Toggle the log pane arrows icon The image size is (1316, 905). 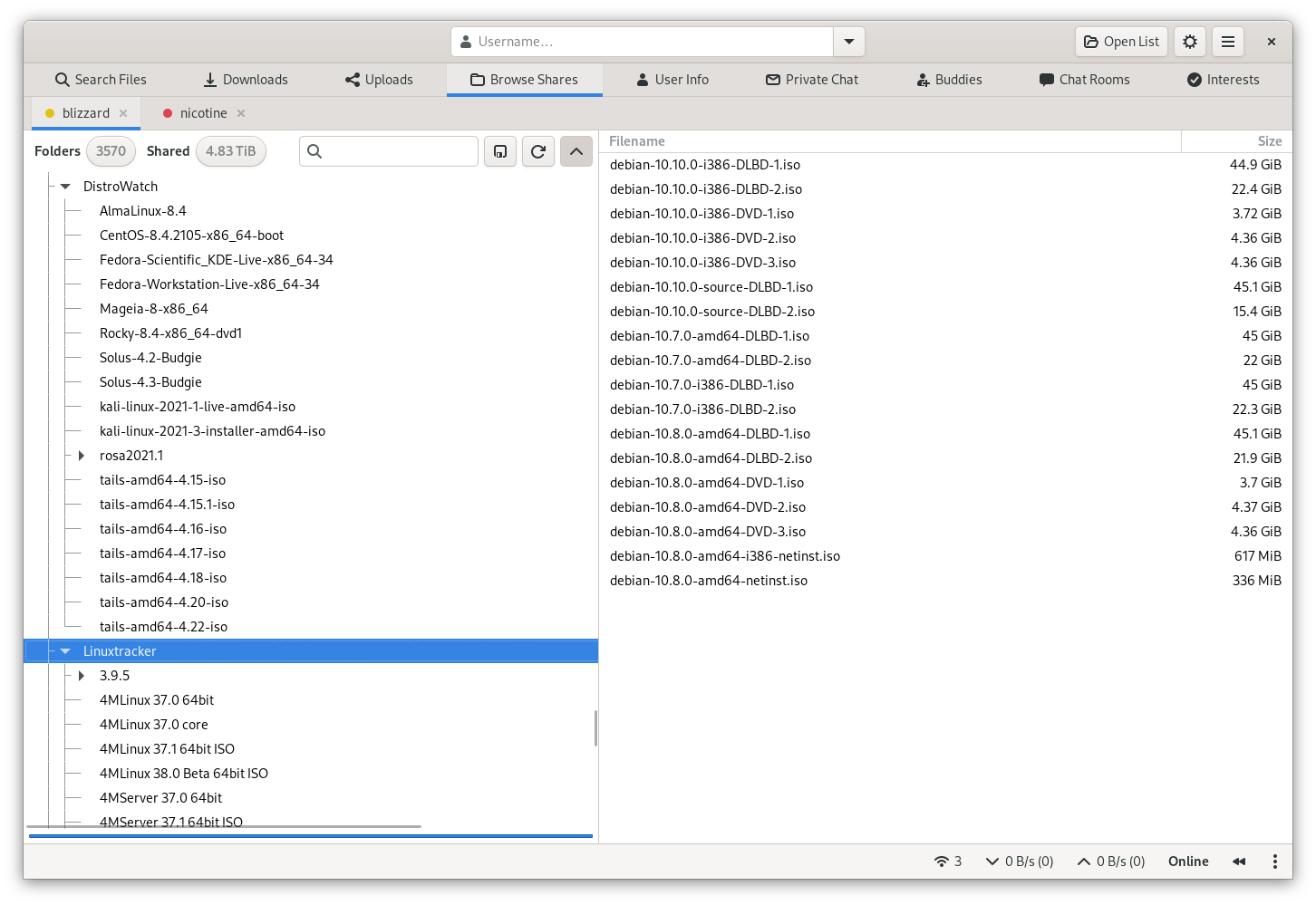pyautogui.click(x=1239, y=862)
